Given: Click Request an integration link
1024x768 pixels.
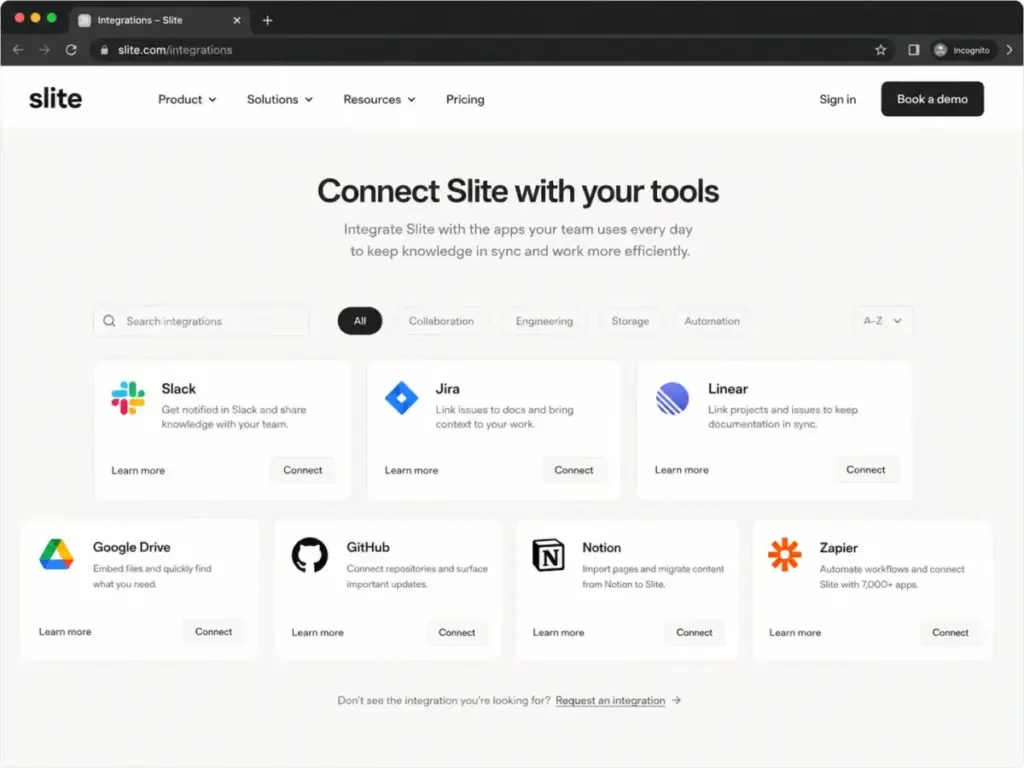Looking at the screenshot, I should [610, 700].
